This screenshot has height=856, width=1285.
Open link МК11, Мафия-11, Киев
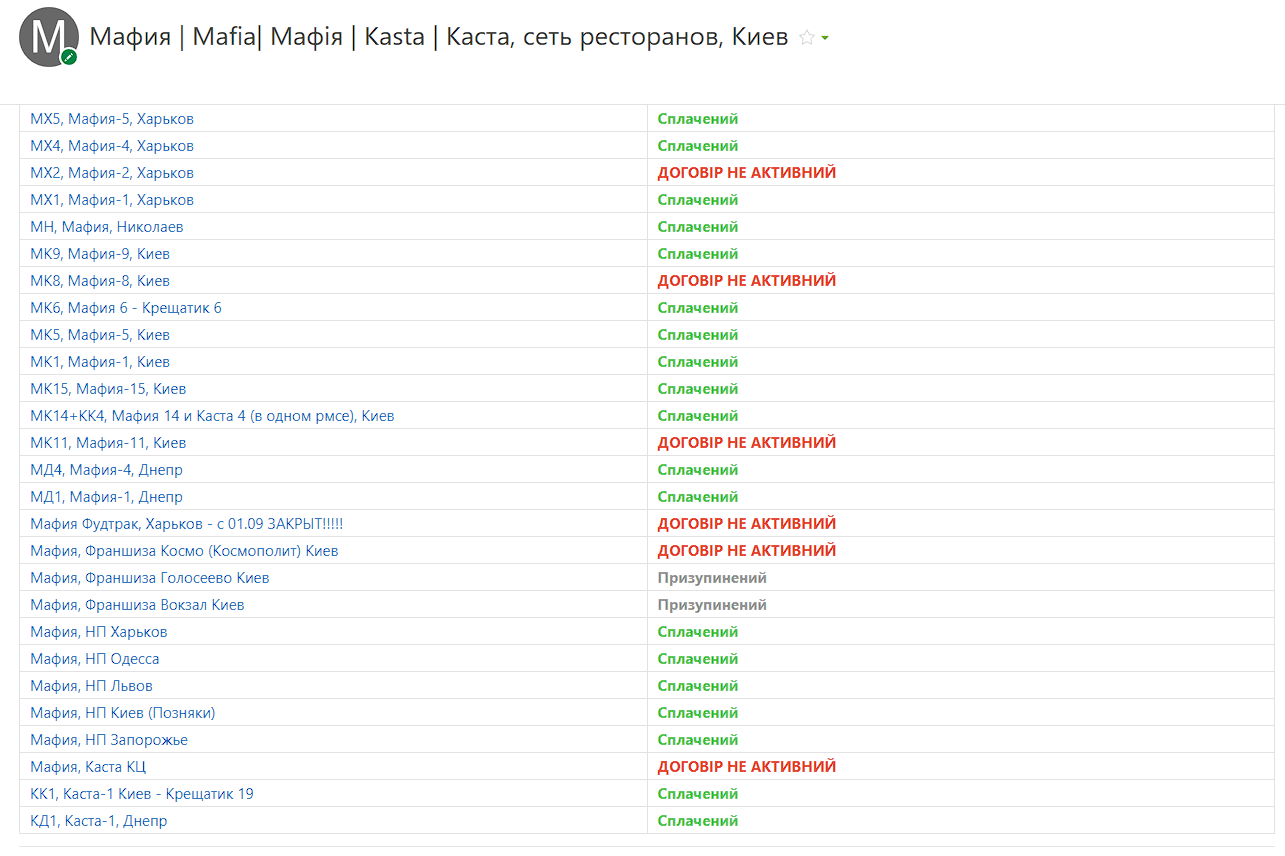[108, 443]
